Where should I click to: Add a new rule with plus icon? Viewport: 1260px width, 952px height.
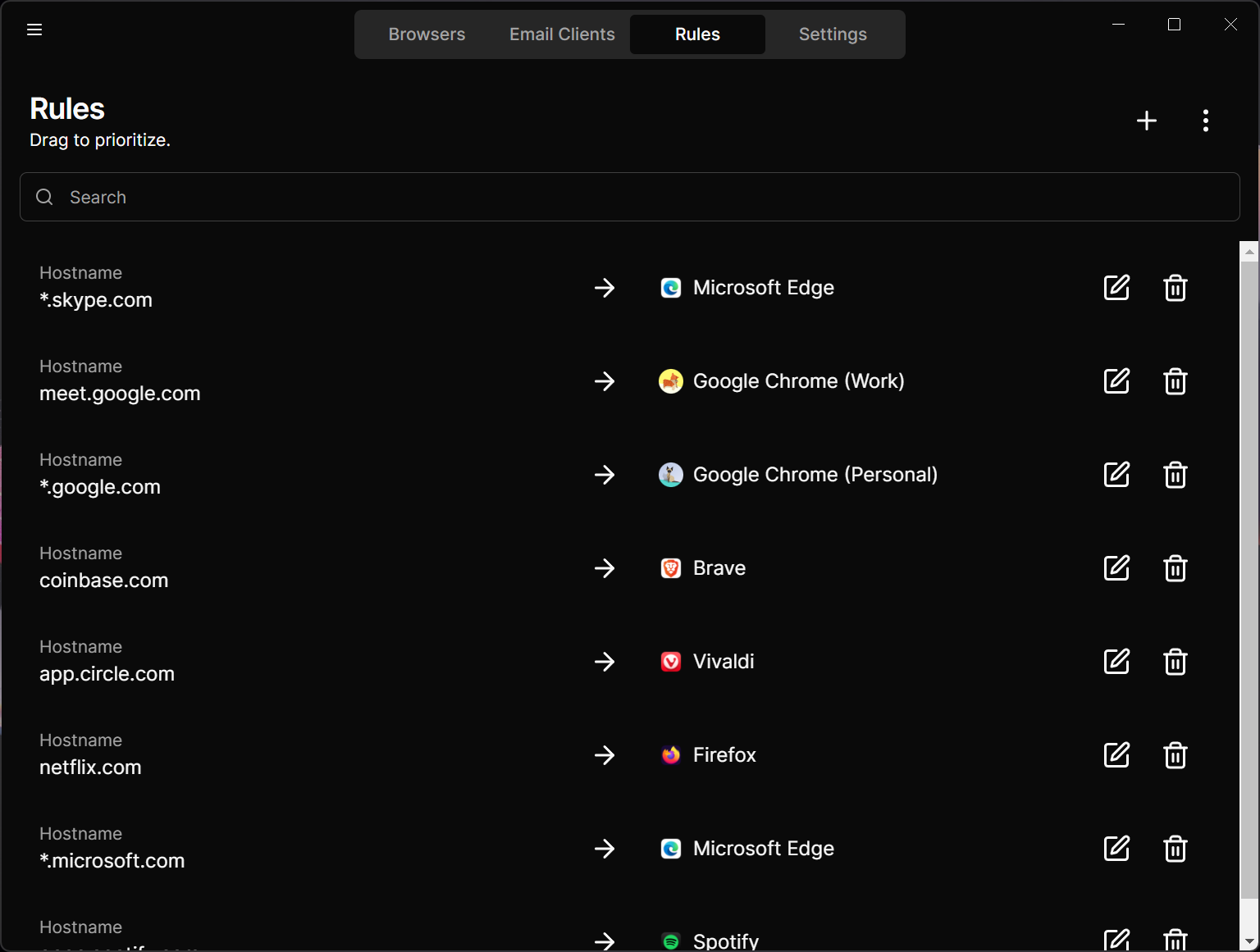coord(1147,121)
